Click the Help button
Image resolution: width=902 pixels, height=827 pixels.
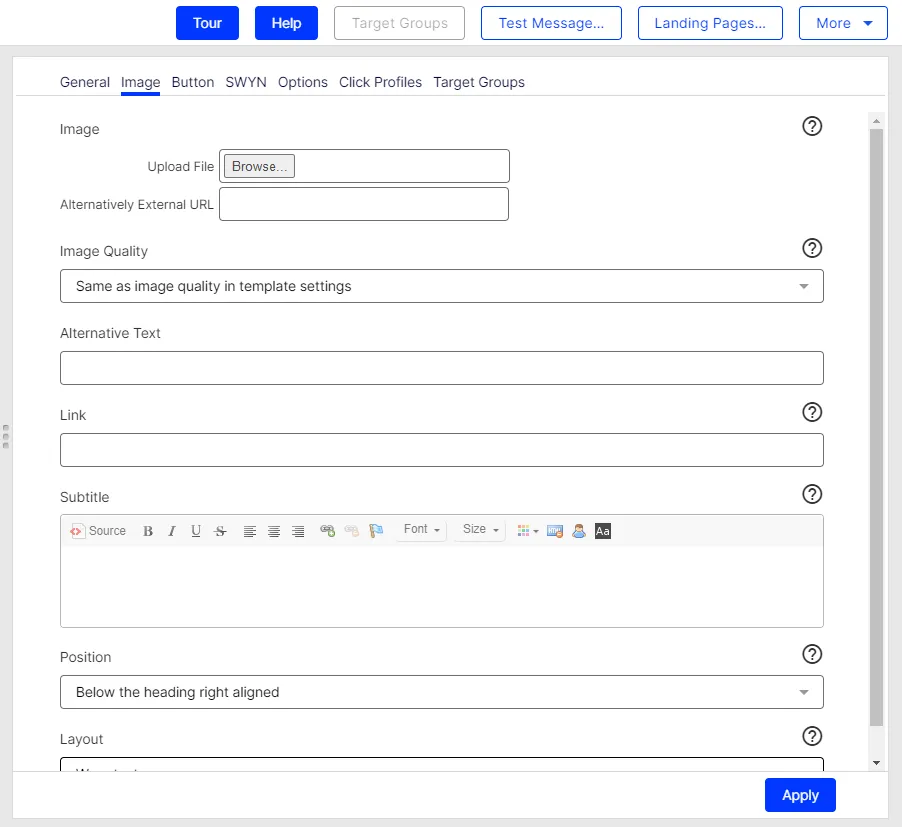pyautogui.click(x=286, y=23)
